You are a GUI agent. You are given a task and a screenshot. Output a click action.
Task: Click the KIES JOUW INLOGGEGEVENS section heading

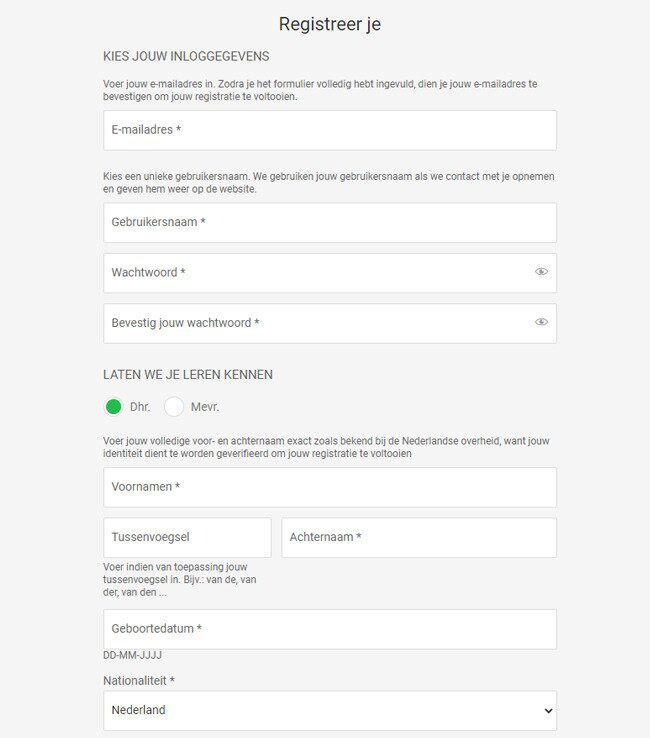(186, 56)
